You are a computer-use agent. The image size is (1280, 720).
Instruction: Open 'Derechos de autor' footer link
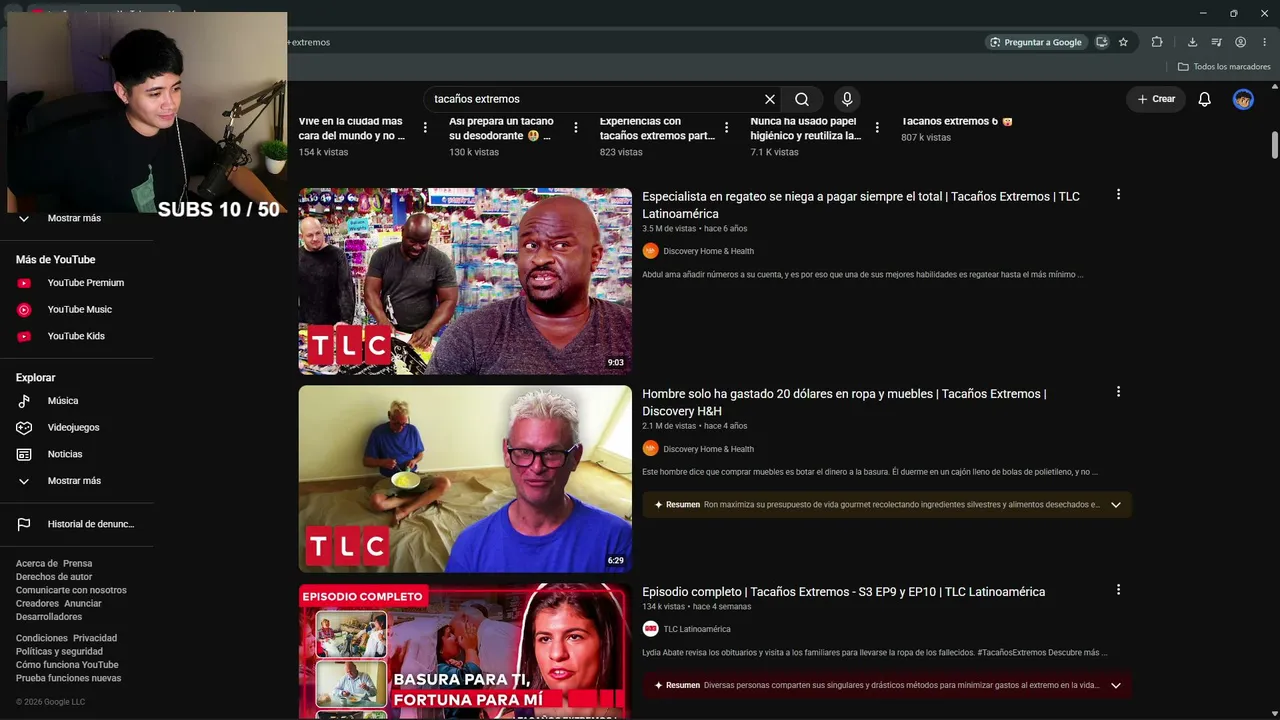click(54, 577)
